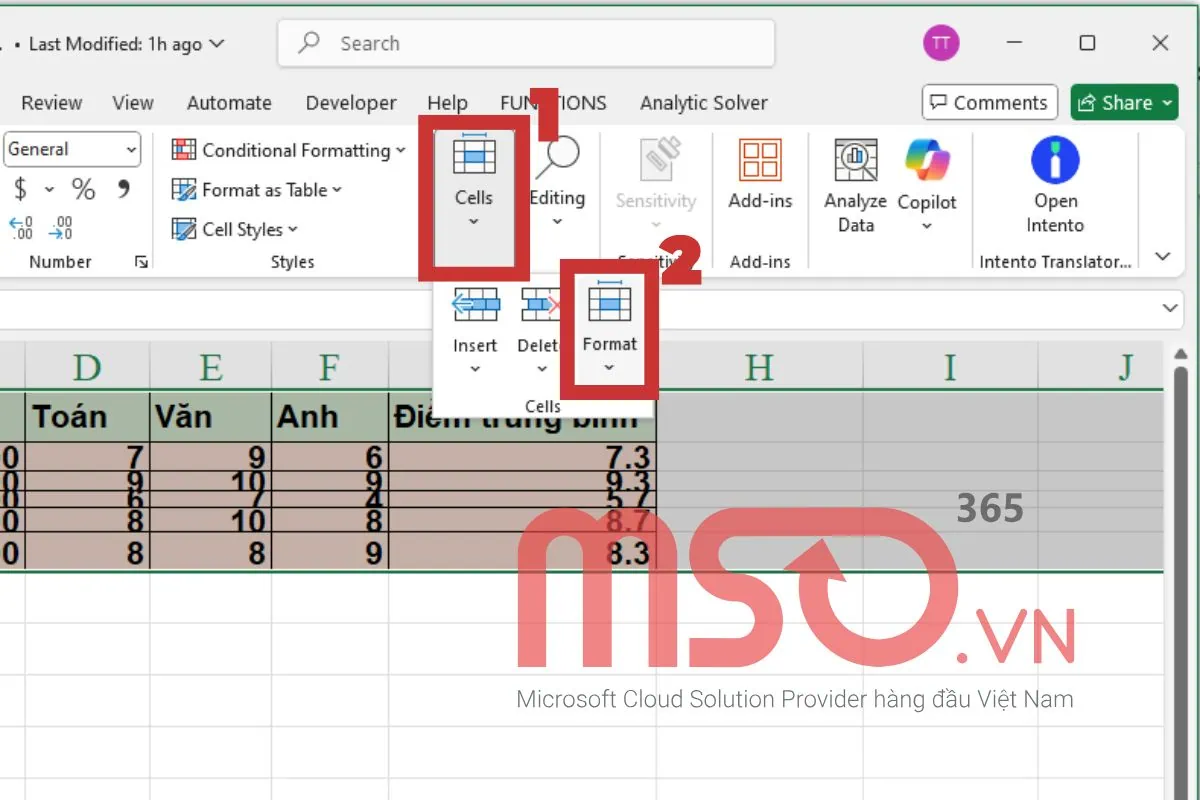Expand the Format as Table menu

[258, 190]
